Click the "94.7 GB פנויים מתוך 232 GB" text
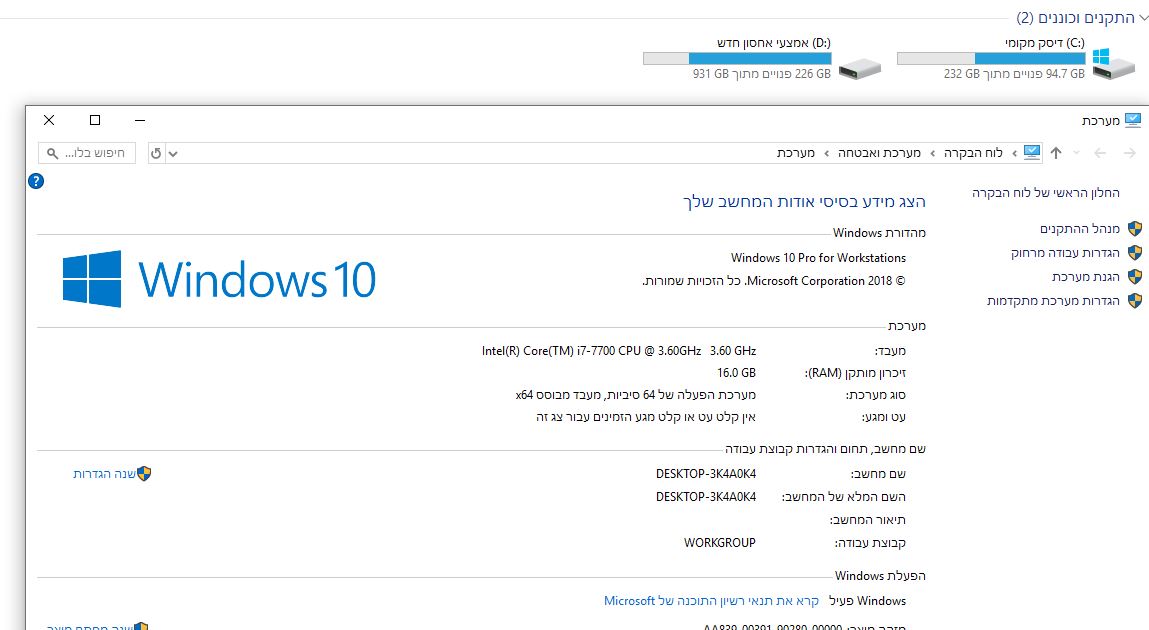The height and width of the screenshot is (630, 1149). click(1014, 74)
